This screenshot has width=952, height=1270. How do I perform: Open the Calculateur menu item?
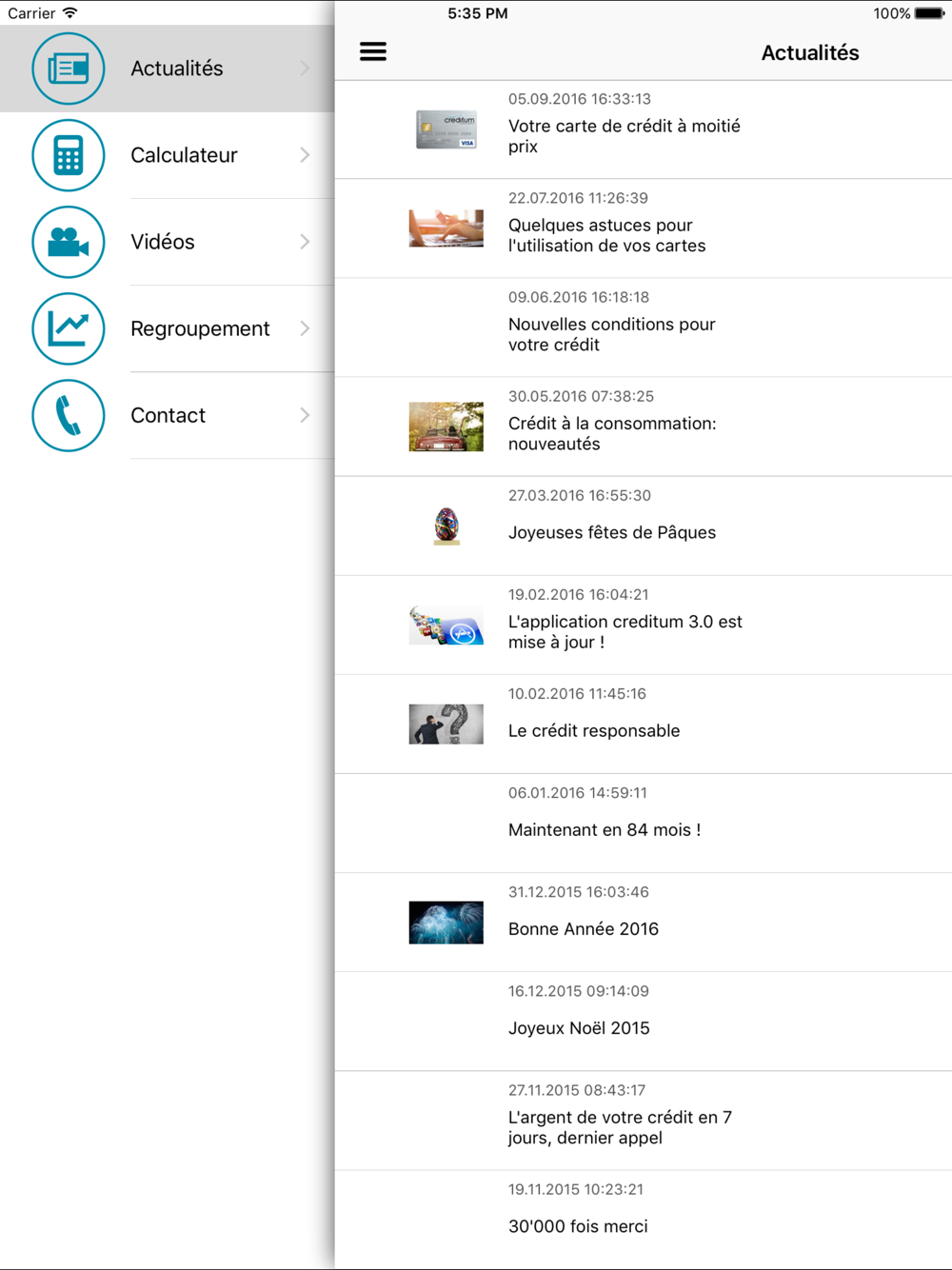coord(168,155)
